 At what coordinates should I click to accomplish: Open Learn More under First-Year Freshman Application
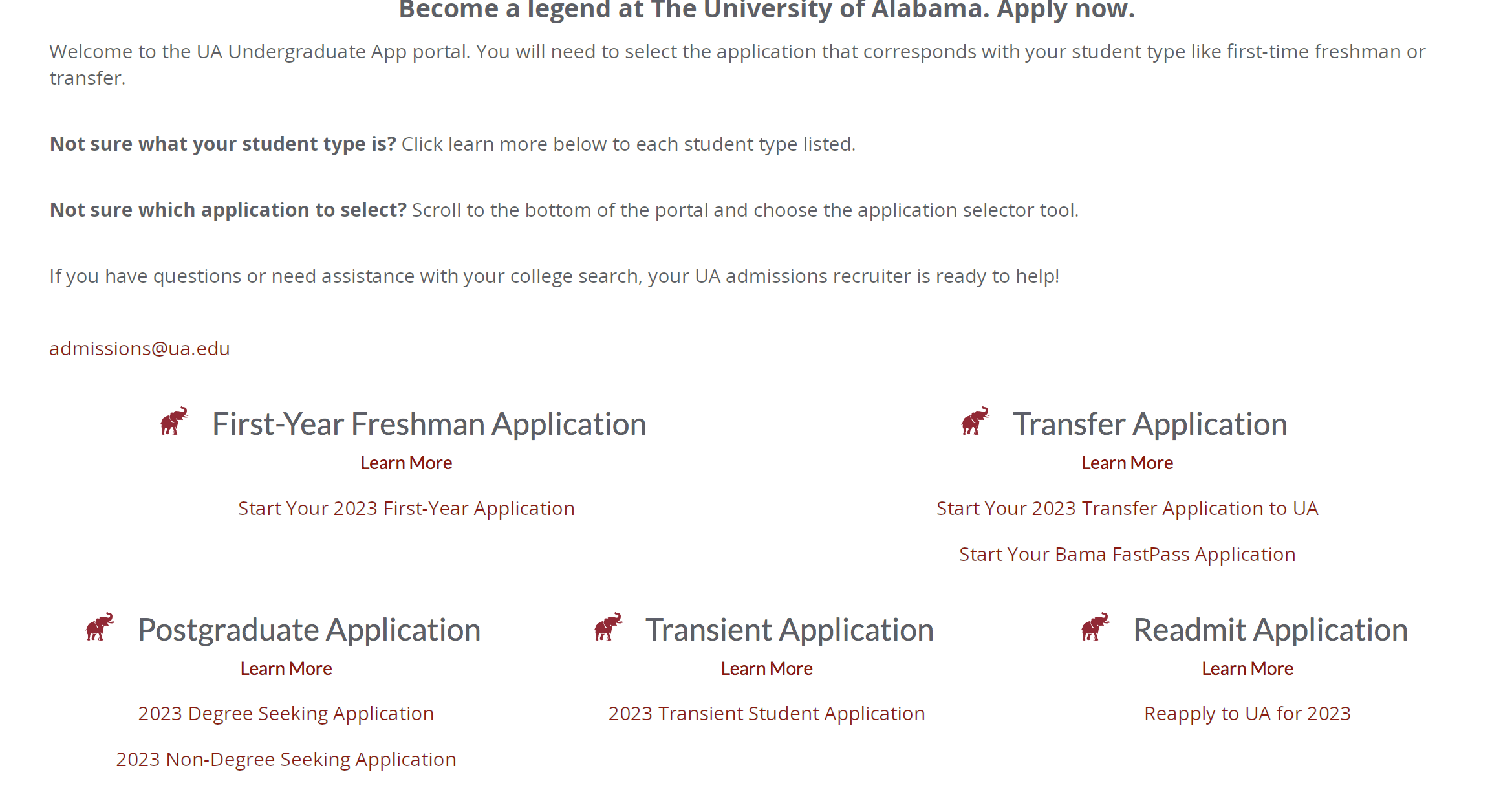click(x=406, y=463)
